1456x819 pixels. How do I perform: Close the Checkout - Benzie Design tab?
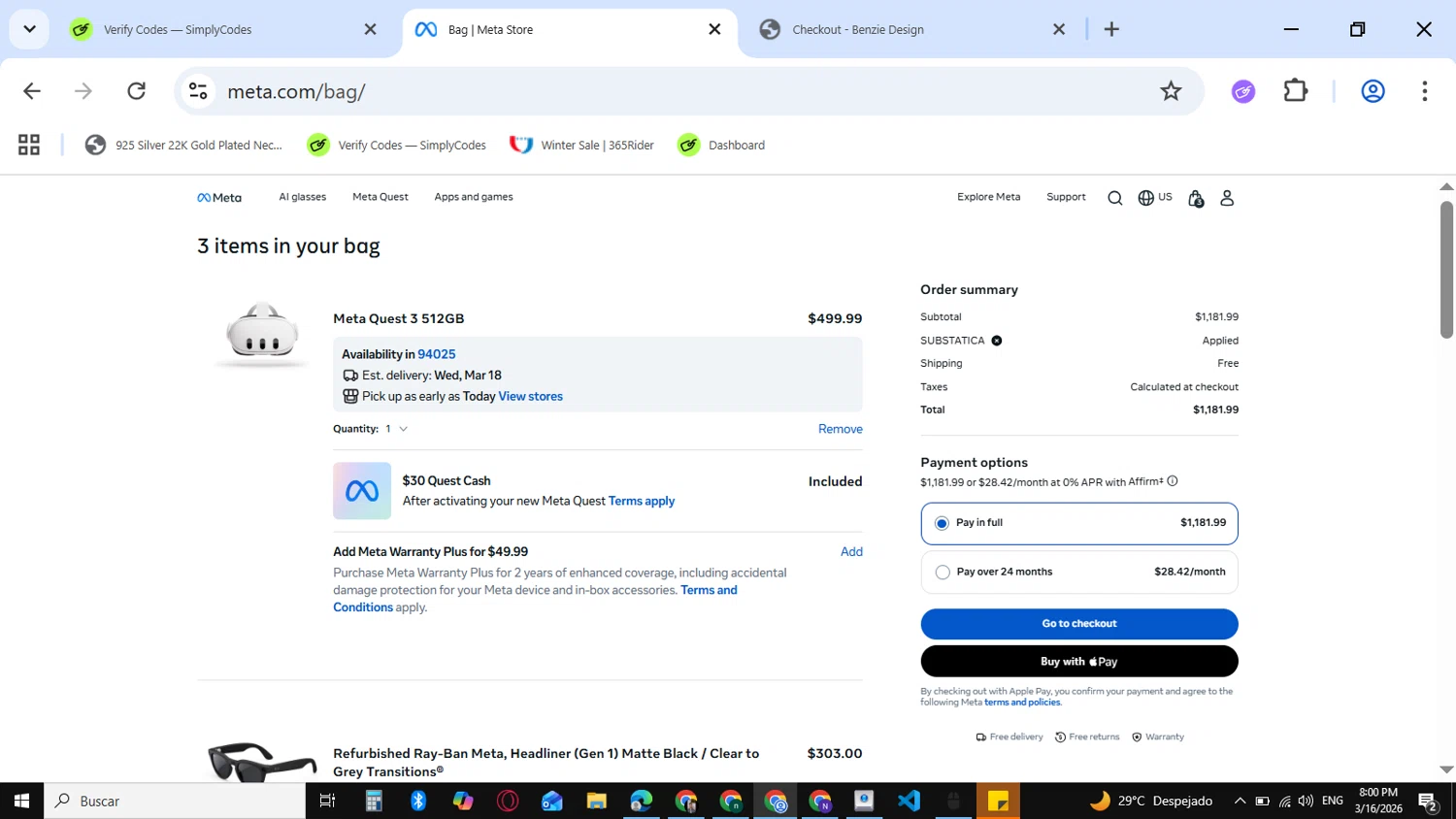pos(1059,29)
